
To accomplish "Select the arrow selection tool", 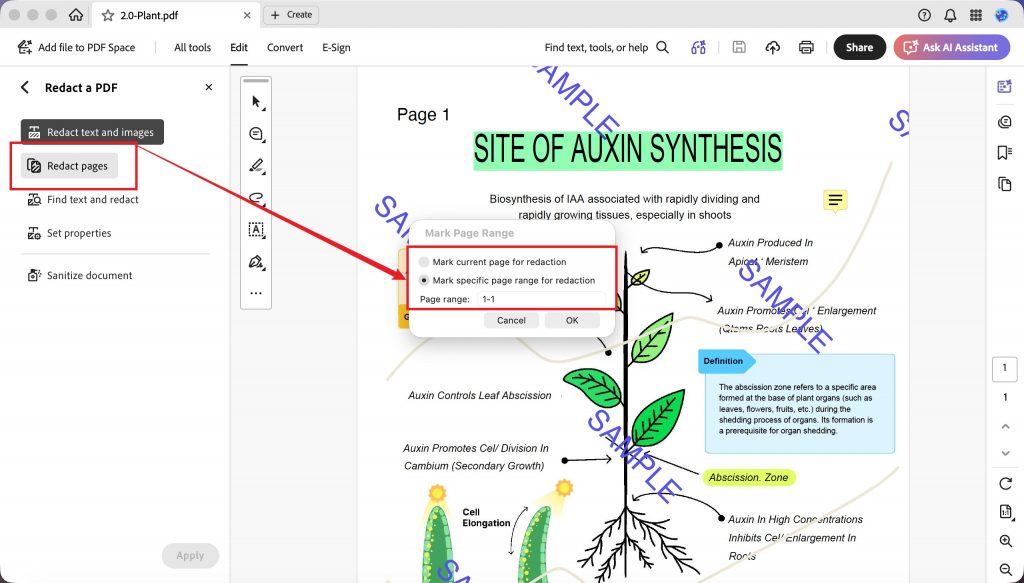I will (x=256, y=102).
